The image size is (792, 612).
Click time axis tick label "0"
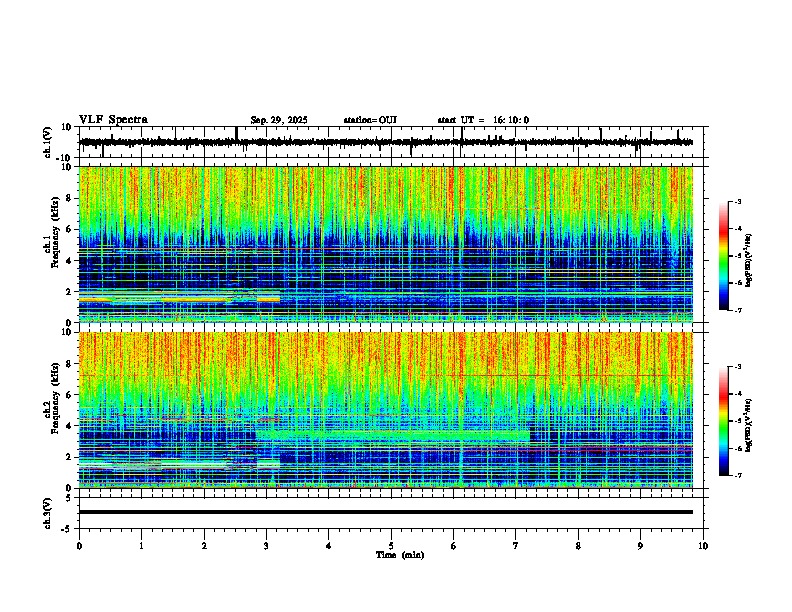79,546
